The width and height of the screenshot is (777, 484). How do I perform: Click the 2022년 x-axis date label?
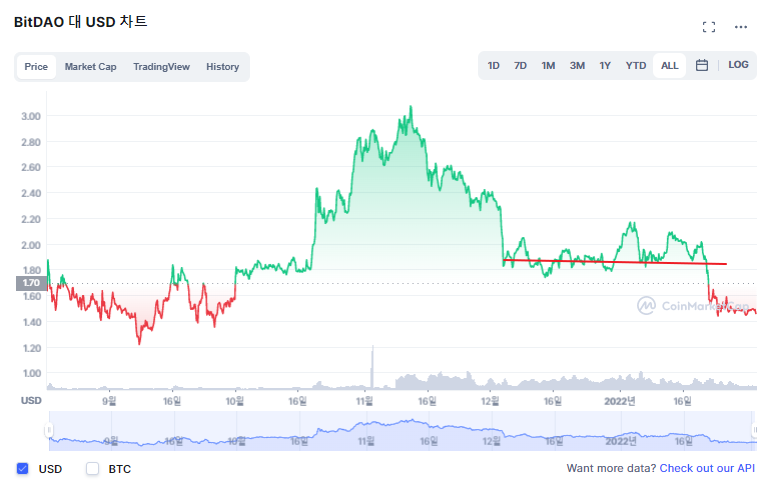[619, 401]
